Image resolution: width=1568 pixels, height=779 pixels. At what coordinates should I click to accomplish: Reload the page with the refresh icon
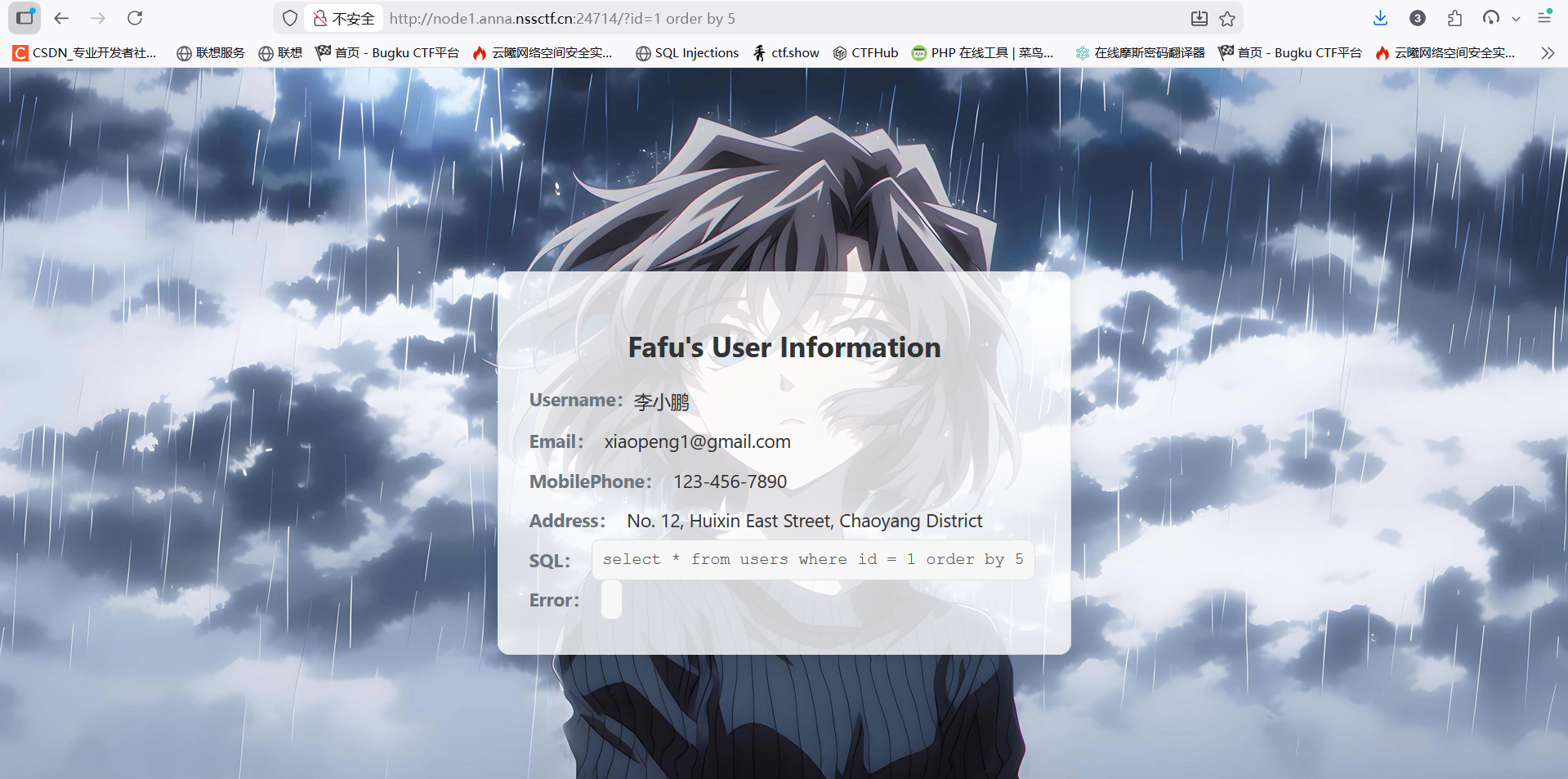click(x=136, y=18)
